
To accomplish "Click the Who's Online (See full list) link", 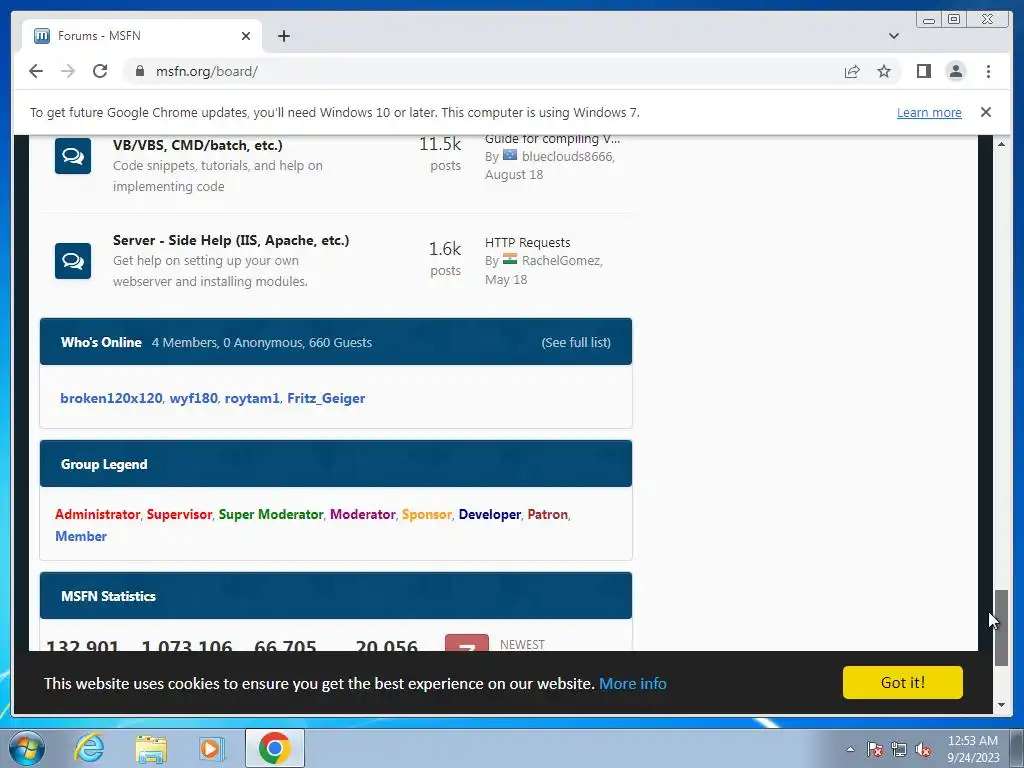I will pyautogui.click(x=576, y=342).
